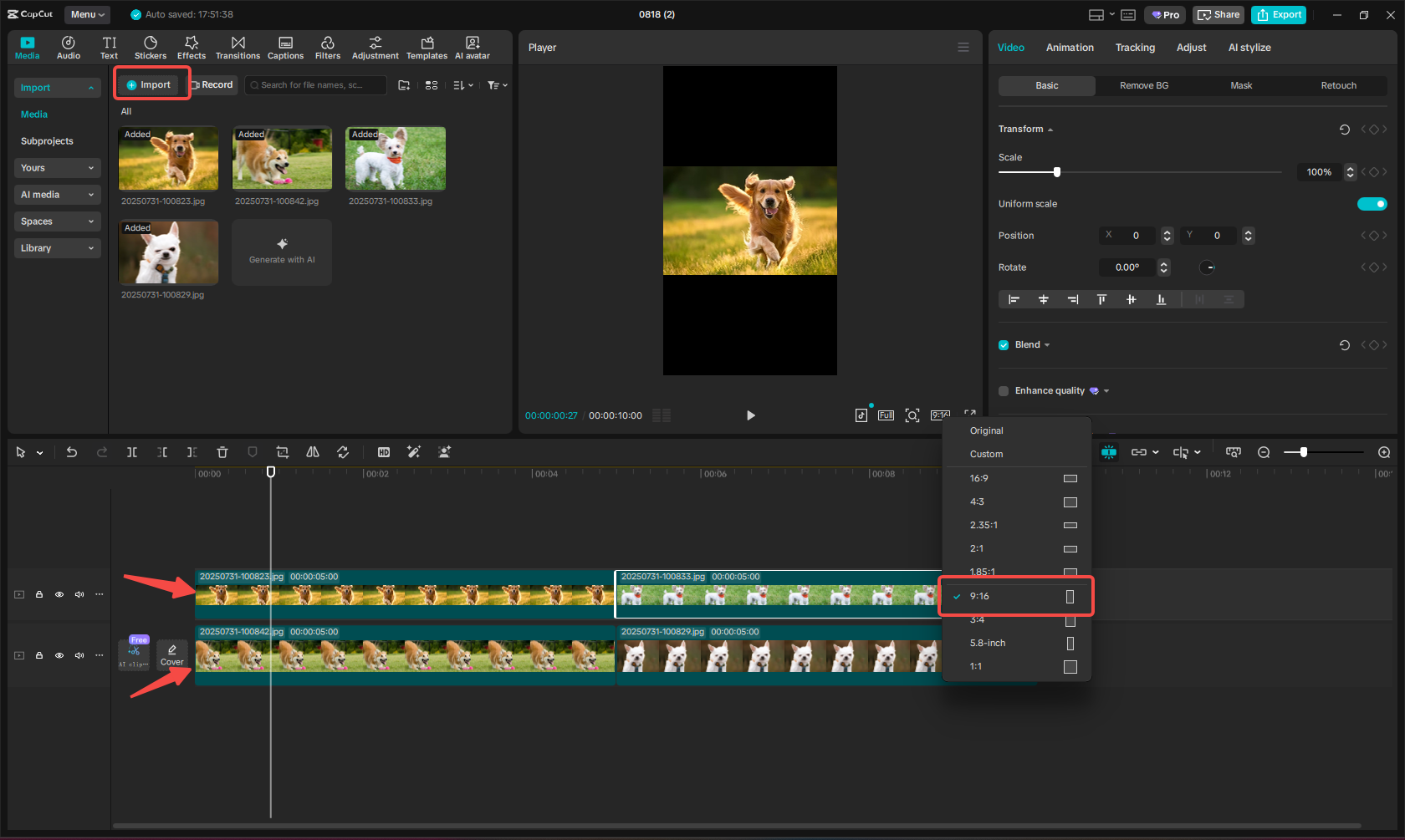This screenshot has width=1405, height=840.
Task: Open the AI Avatar panel
Action: pos(473,47)
